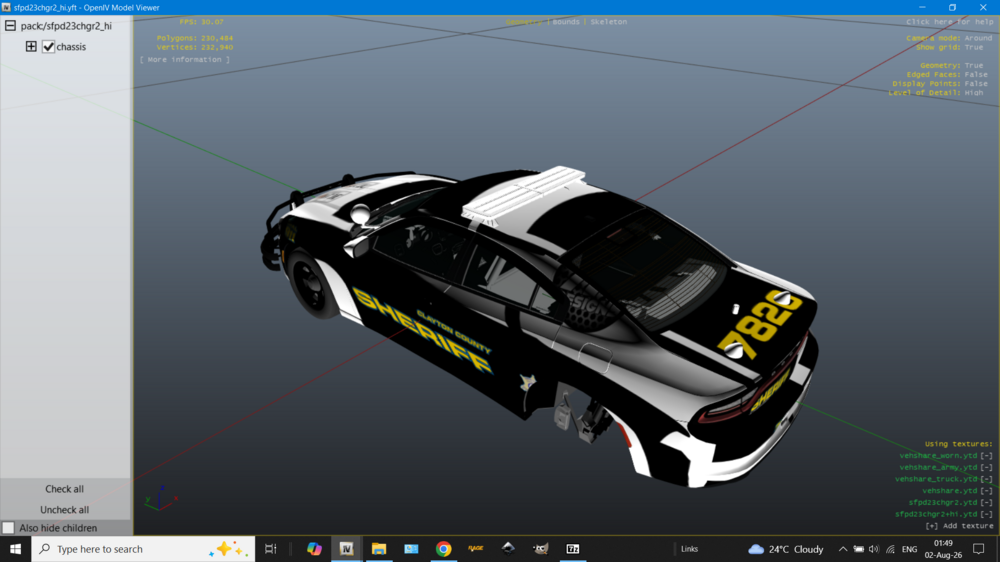This screenshot has height=562, width=1000.
Task: Remove vehshare_truck.ytd texture with [-]
Action: 987,479
